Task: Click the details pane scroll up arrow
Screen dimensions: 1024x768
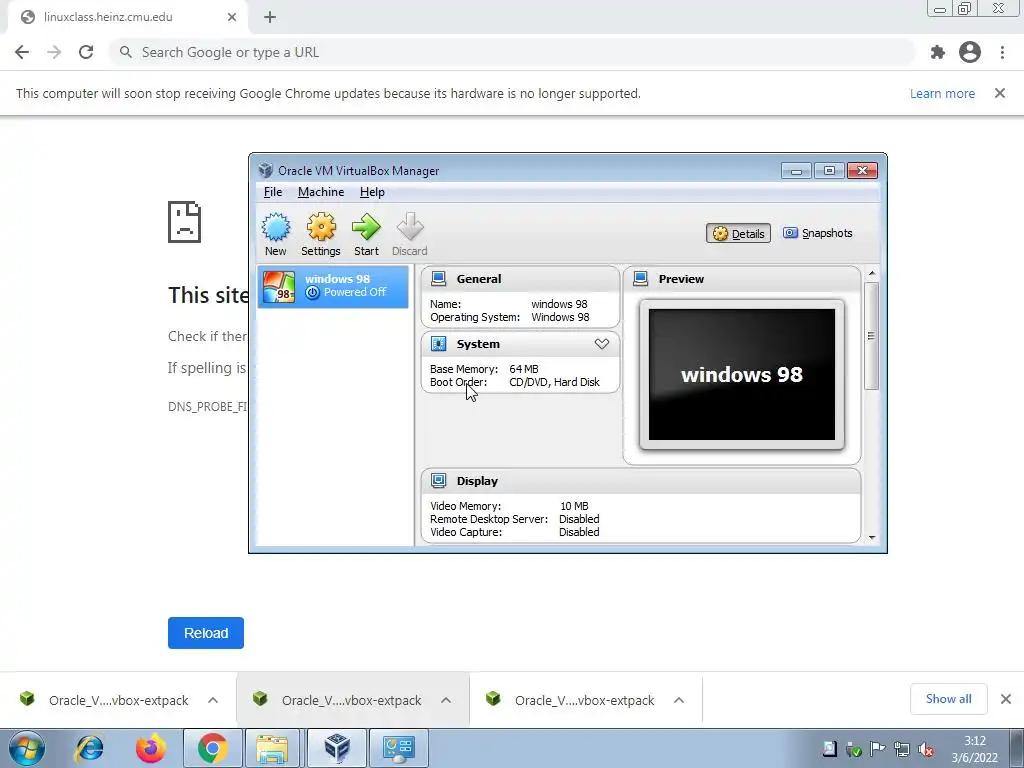Action: [872, 273]
